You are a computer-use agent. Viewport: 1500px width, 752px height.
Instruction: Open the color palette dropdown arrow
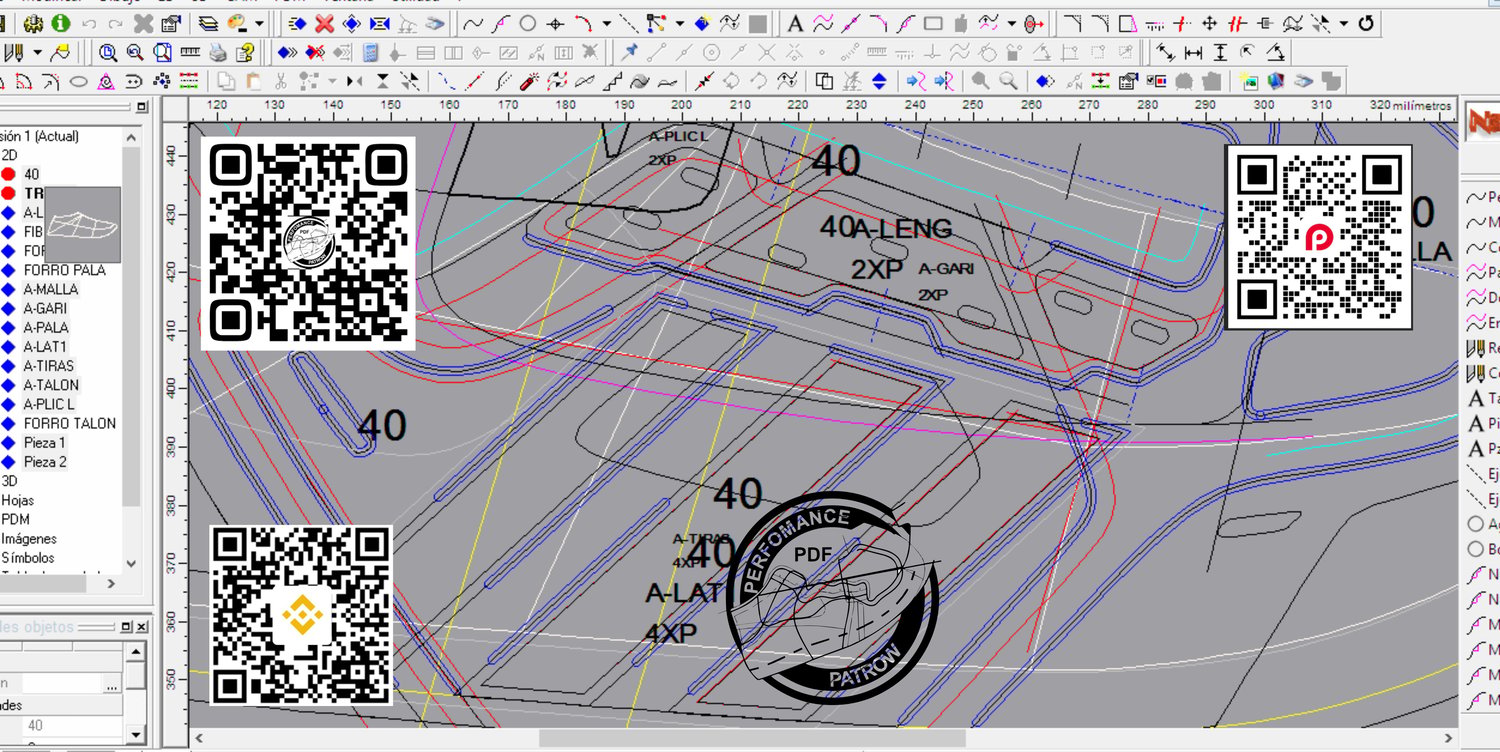pyautogui.click(x=260, y=23)
